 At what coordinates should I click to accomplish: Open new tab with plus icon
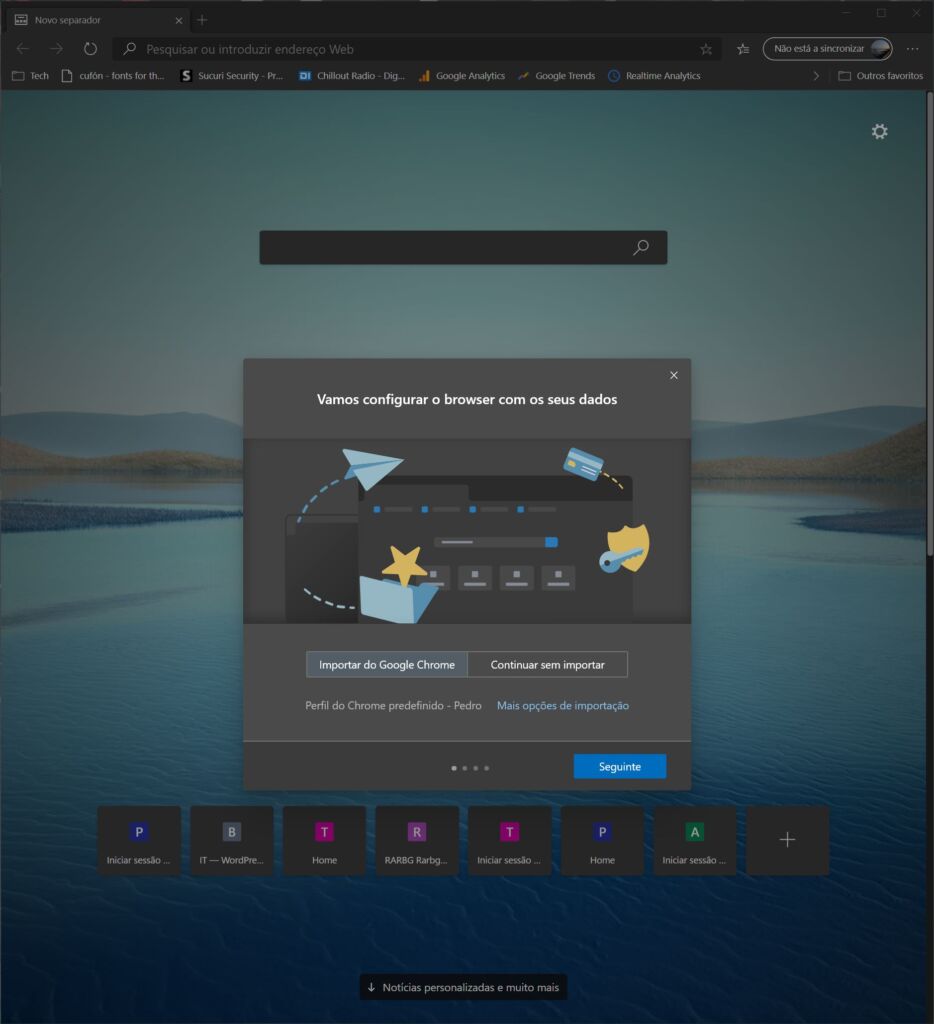pos(202,20)
